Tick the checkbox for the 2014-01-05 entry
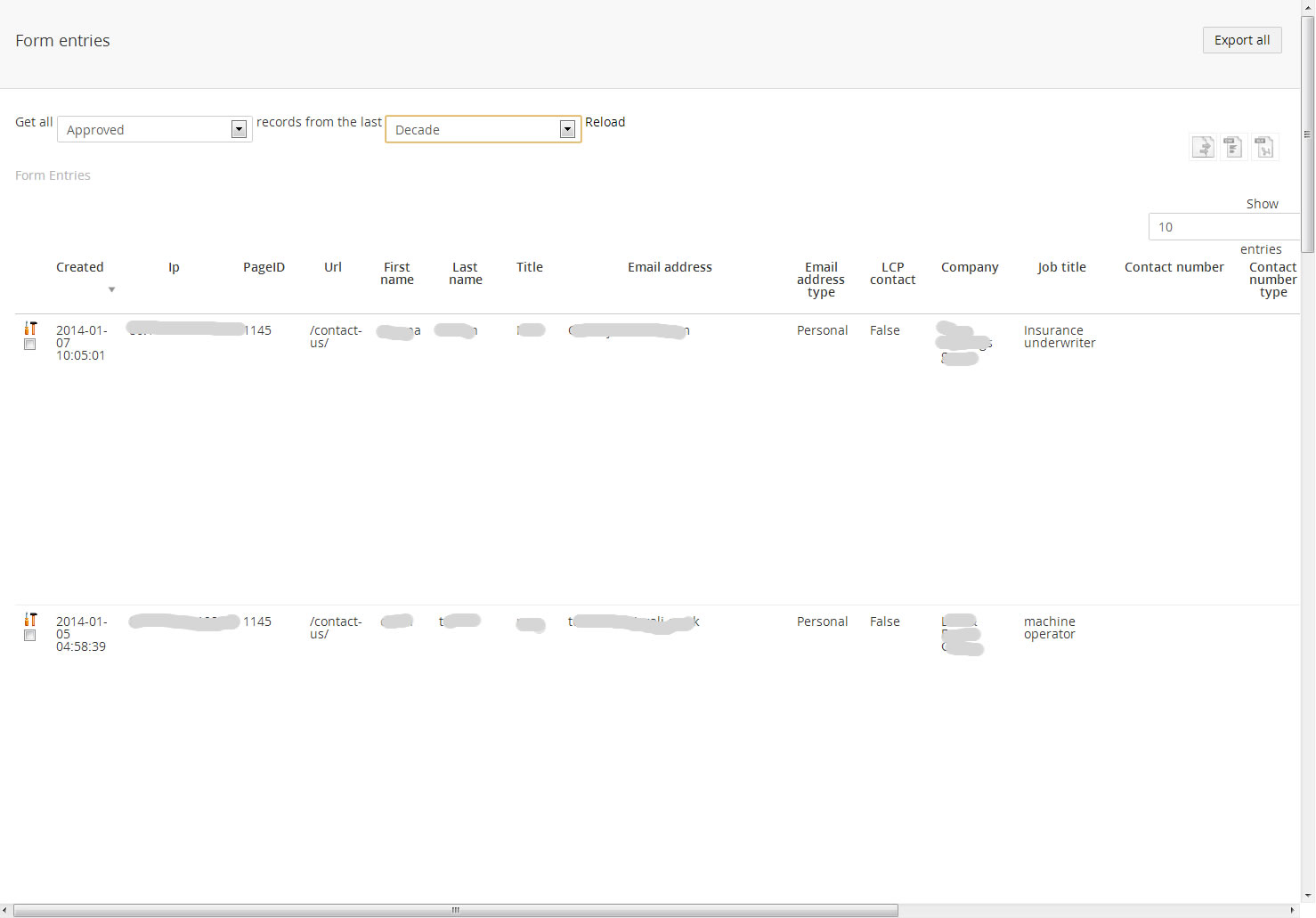Screen dimensions: 1316x918 tap(30, 636)
